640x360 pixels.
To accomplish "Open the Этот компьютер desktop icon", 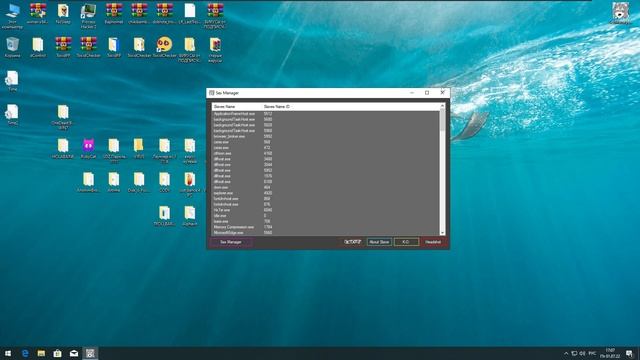I will point(12,16).
